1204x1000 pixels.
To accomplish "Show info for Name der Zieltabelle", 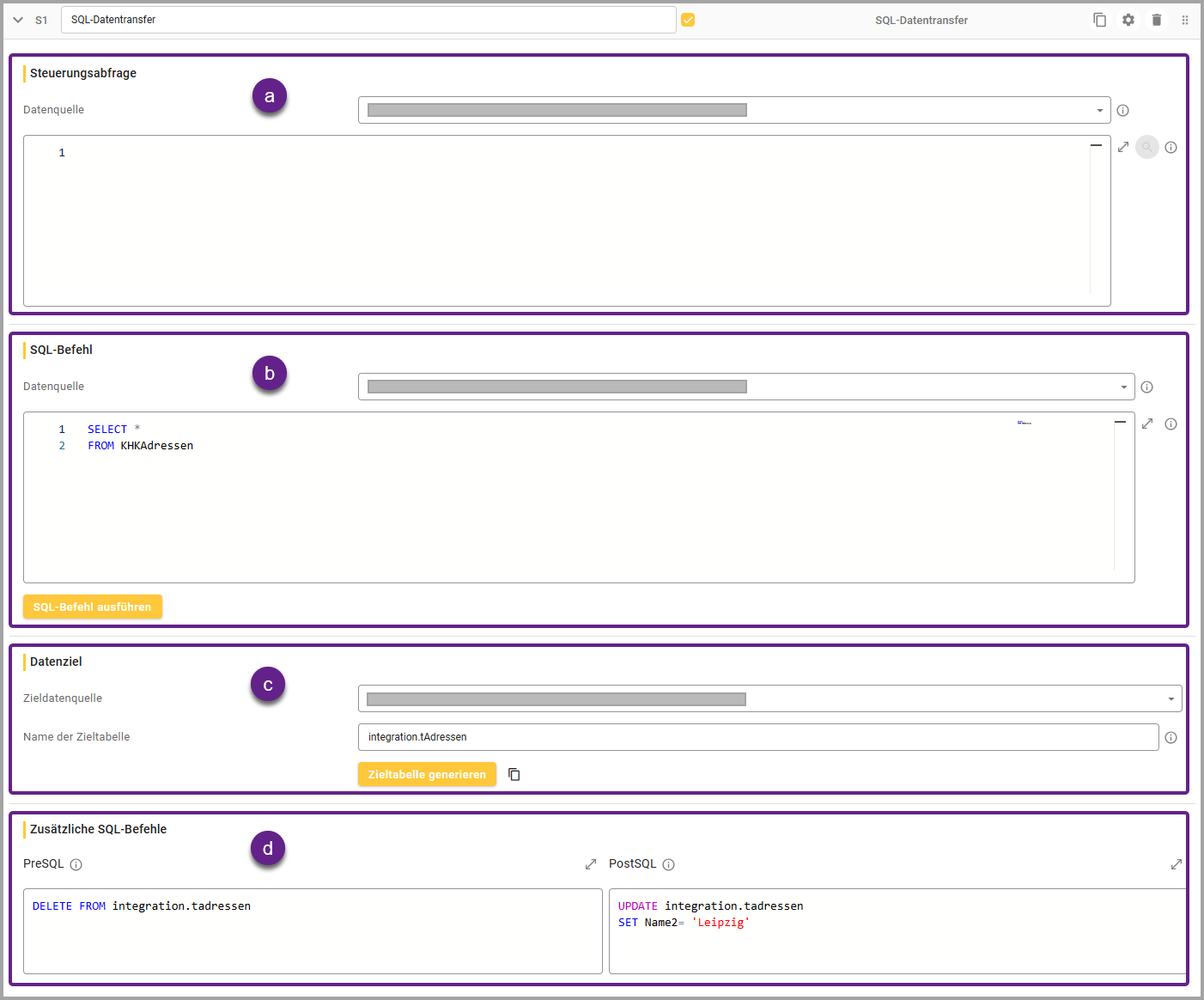I will pyautogui.click(x=1171, y=737).
